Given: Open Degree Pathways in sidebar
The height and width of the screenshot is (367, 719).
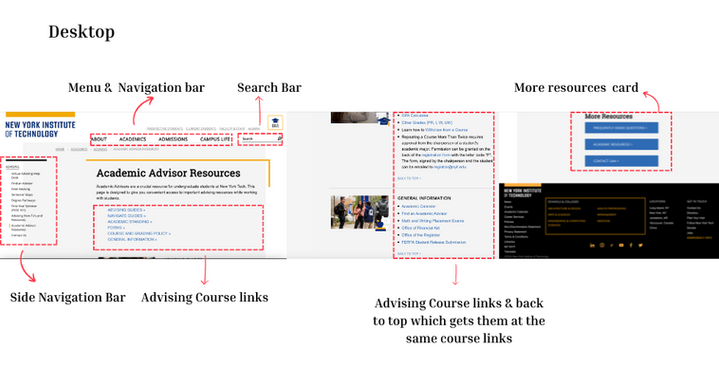Looking at the screenshot, I should 23,200.
